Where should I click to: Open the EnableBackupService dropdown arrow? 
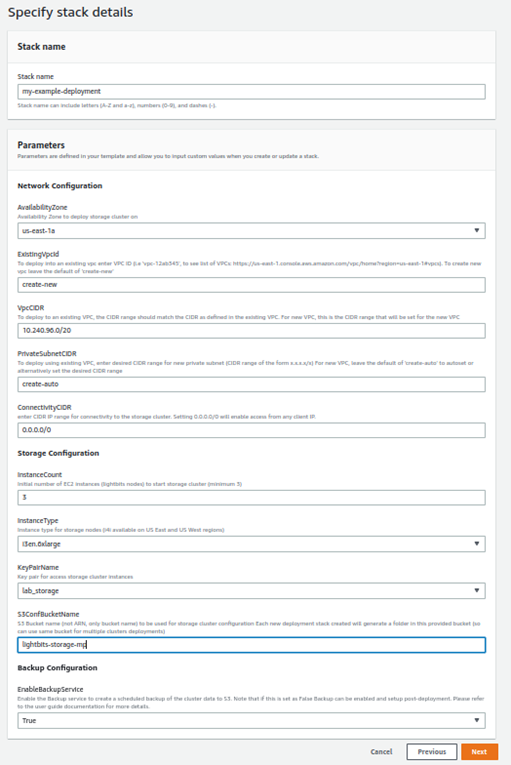(477, 720)
